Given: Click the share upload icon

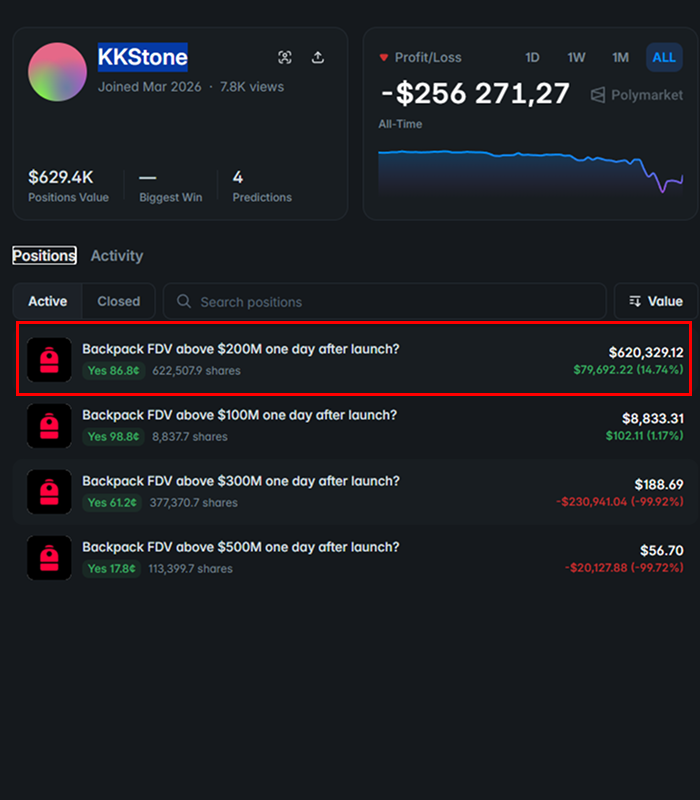Looking at the screenshot, I should click(318, 57).
